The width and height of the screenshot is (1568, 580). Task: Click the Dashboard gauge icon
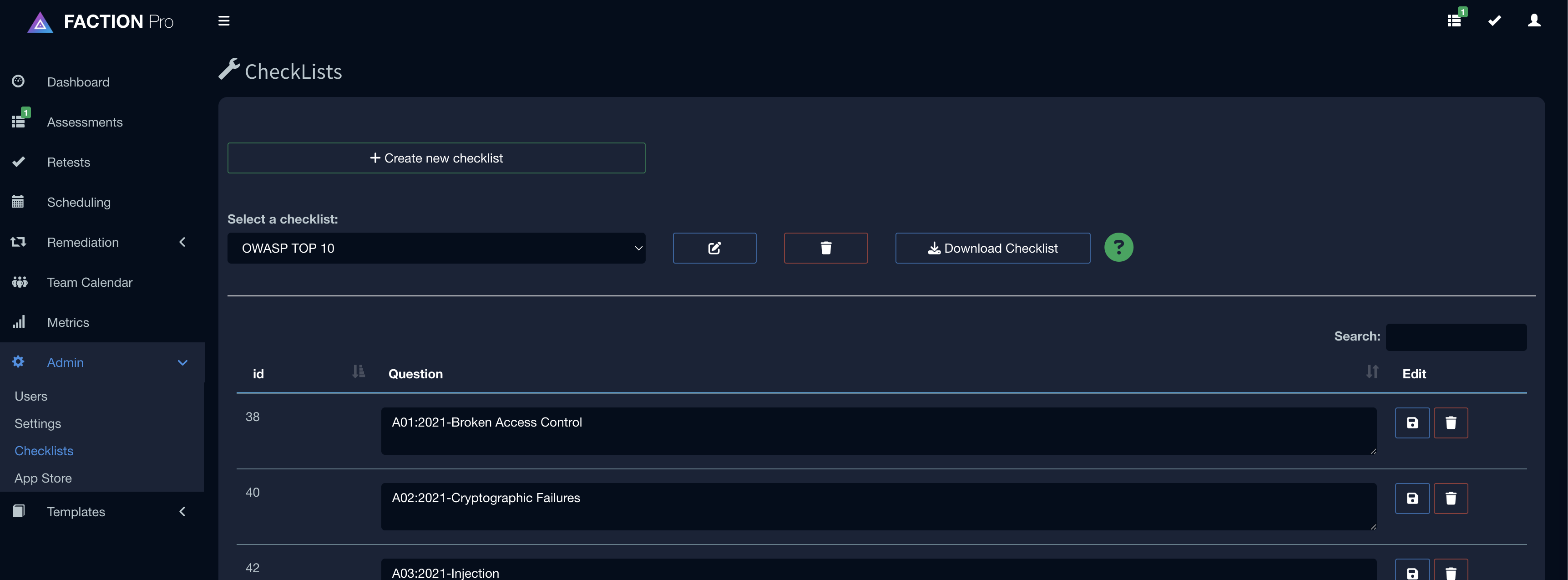pos(18,81)
